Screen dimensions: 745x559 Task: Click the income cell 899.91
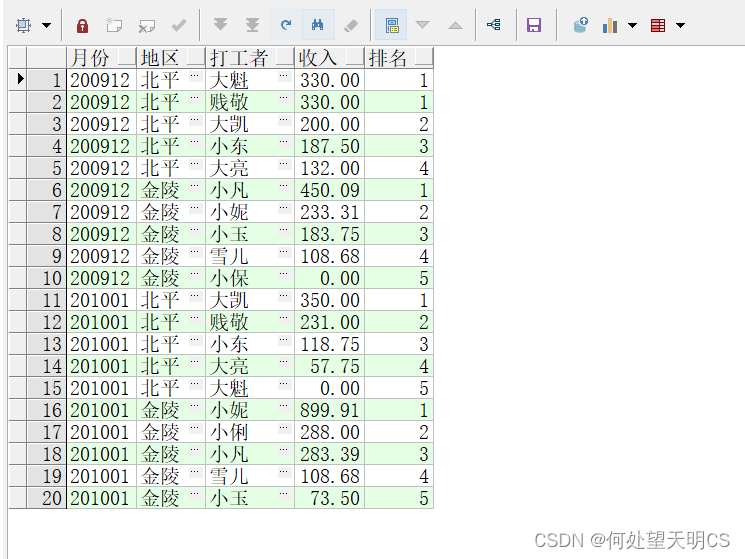click(x=329, y=410)
